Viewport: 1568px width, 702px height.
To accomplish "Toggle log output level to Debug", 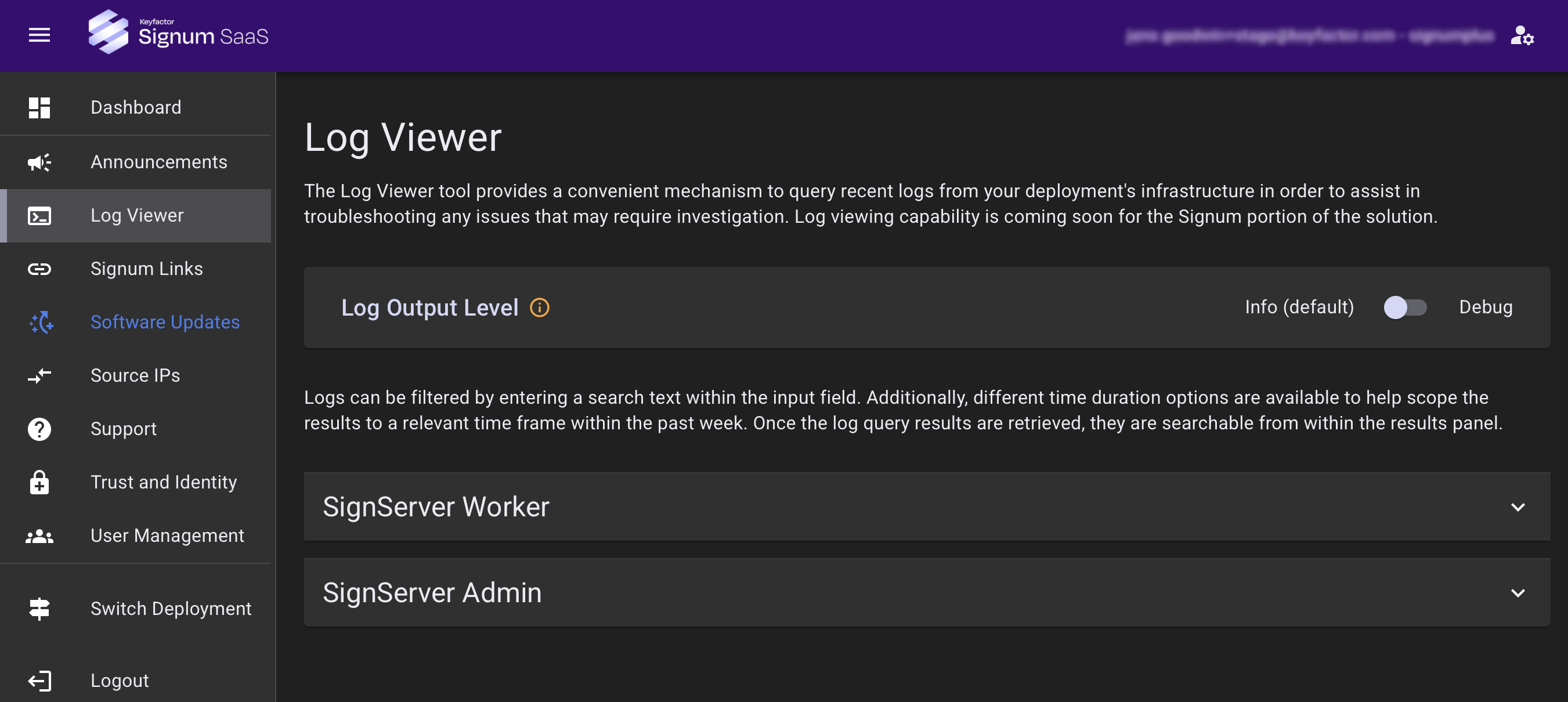I will tap(1405, 307).
